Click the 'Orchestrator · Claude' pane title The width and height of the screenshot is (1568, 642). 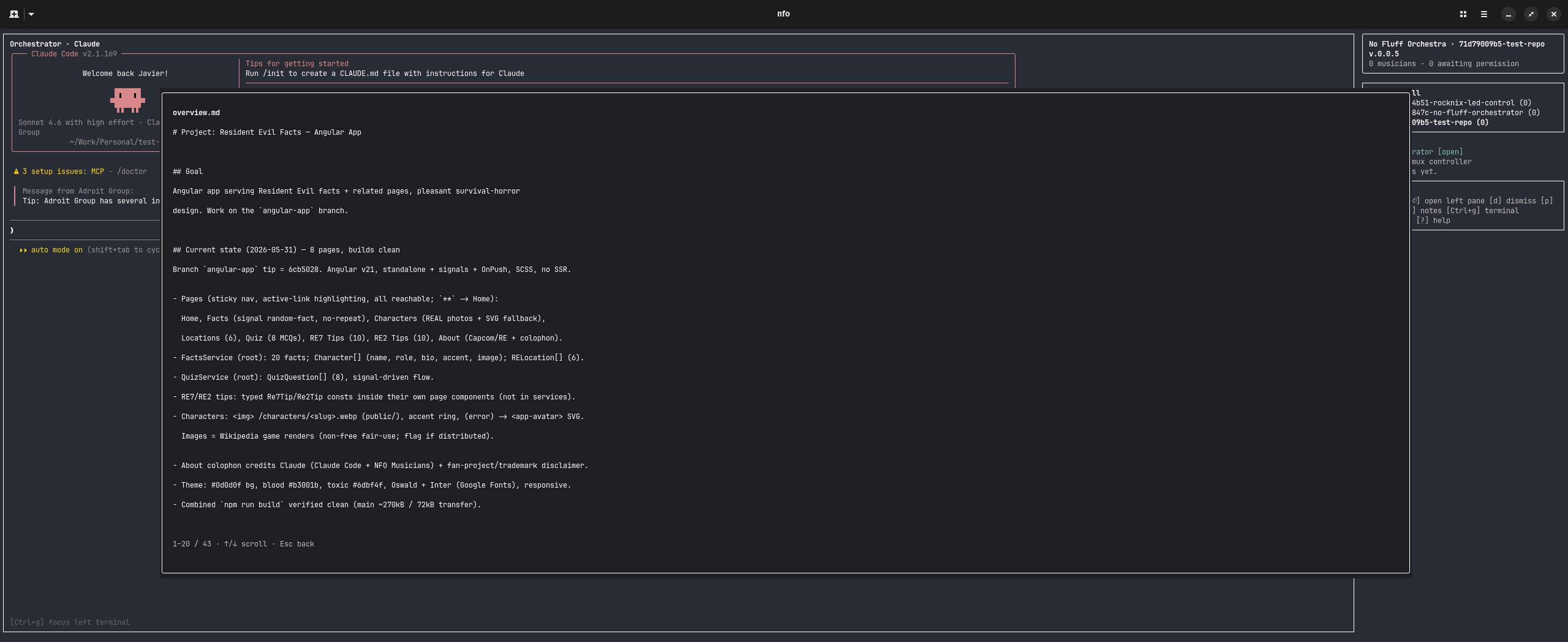point(55,44)
